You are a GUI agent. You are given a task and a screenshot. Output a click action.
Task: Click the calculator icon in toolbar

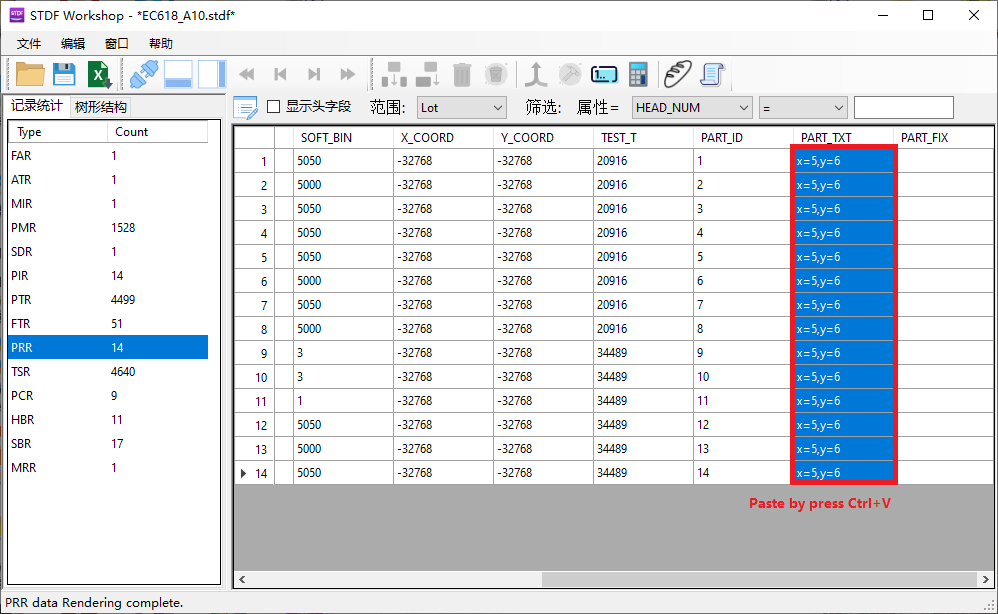click(x=637, y=74)
